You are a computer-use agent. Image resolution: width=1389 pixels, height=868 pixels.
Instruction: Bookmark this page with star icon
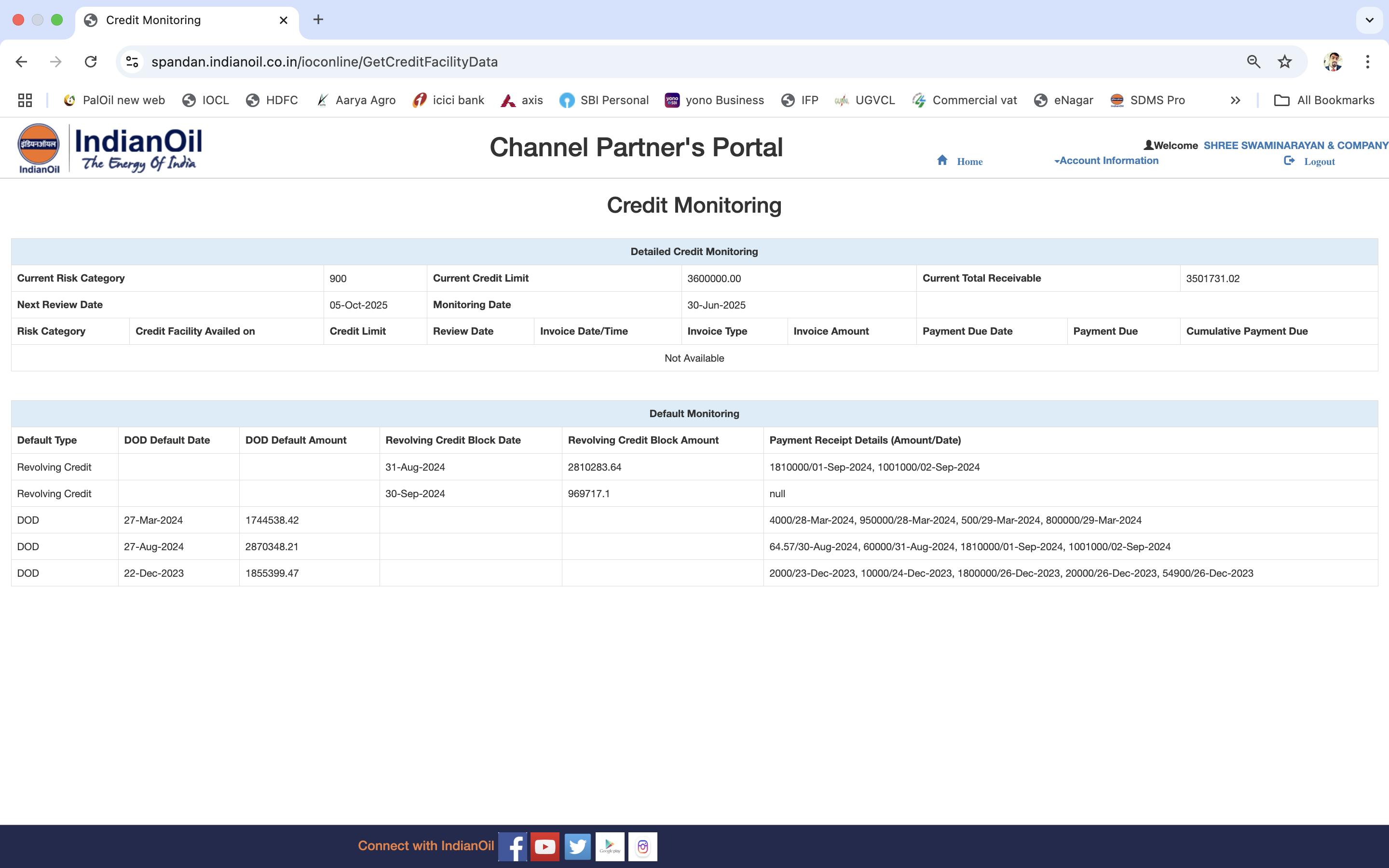tap(1284, 61)
